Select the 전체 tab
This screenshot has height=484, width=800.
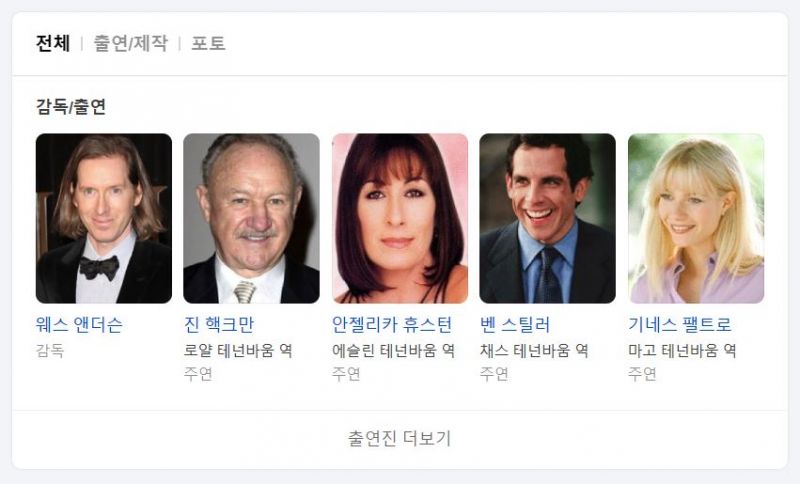(x=53, y=43)
